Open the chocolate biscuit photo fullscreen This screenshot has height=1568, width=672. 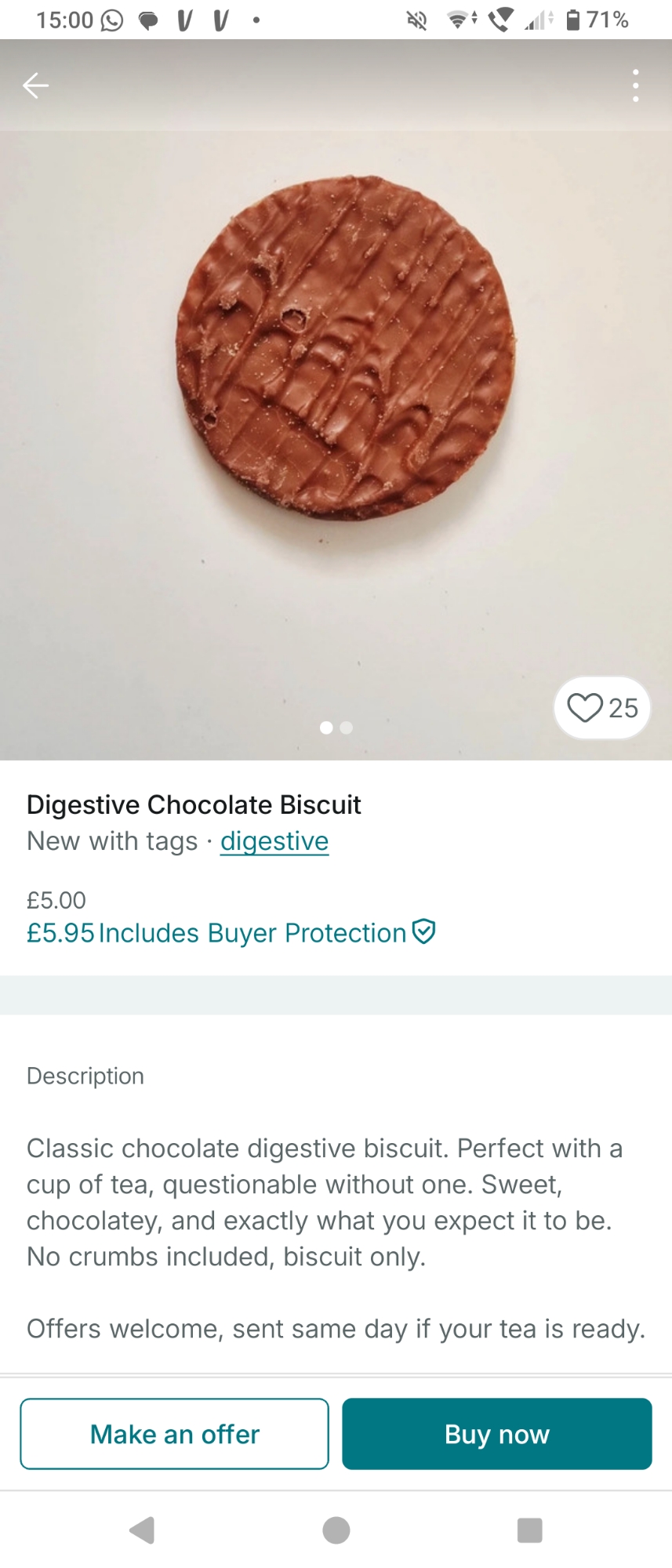(345, 349)
